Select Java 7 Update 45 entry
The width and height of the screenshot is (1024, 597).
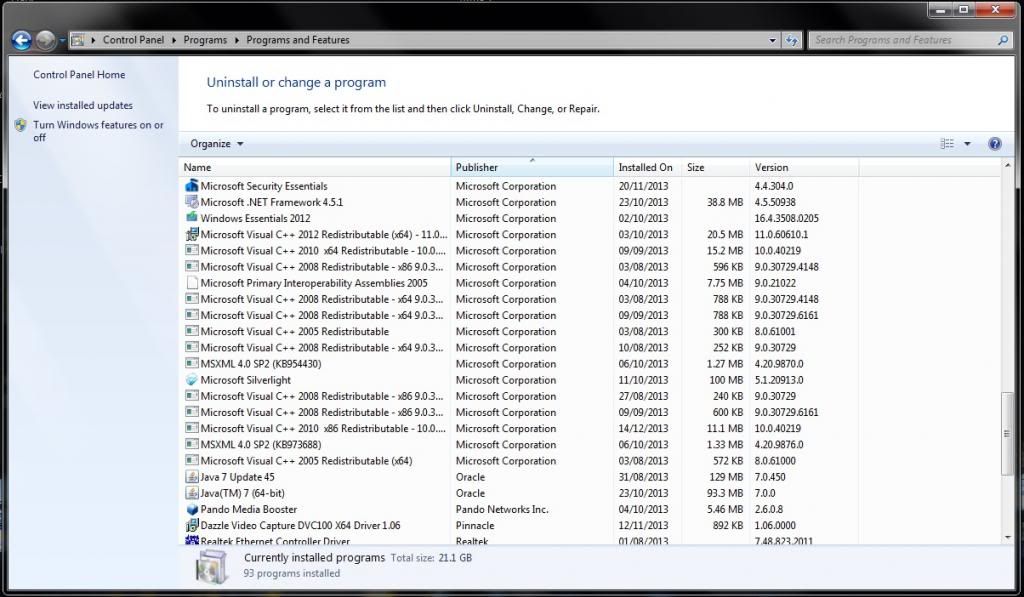(x=237, y=477)
